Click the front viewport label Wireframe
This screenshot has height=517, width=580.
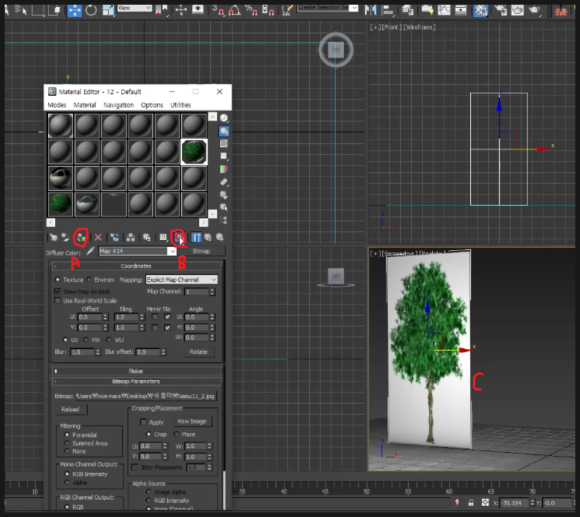point(419,27)
